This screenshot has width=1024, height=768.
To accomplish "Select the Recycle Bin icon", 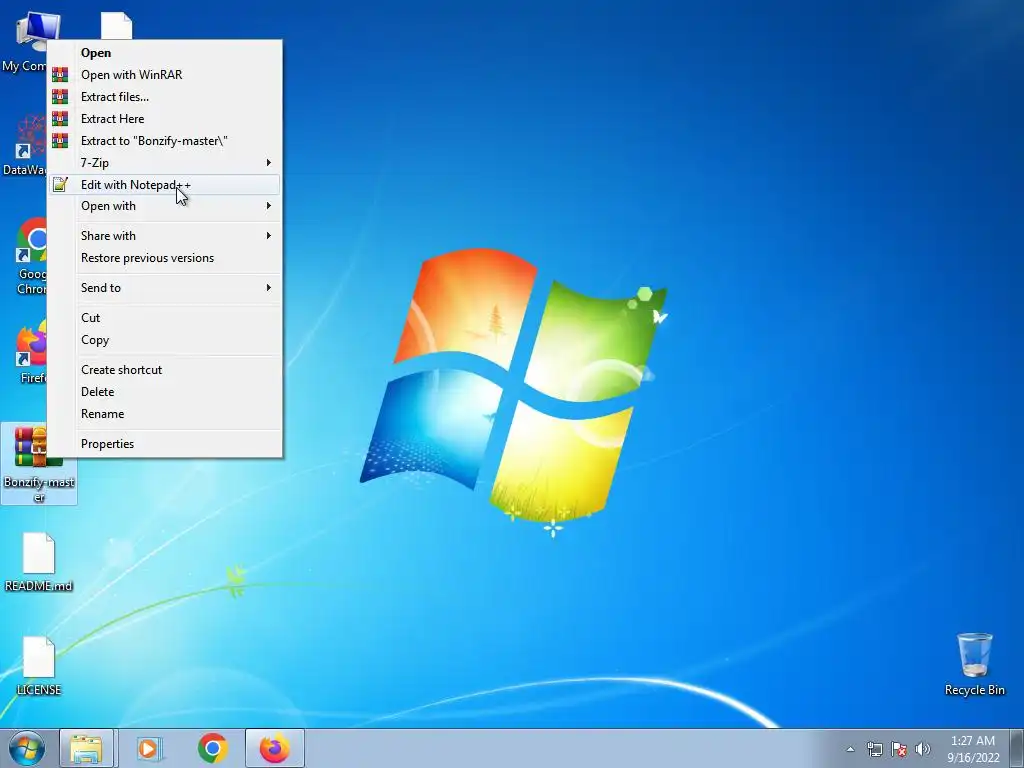I will pyautogui.click(x=974, y=664).
